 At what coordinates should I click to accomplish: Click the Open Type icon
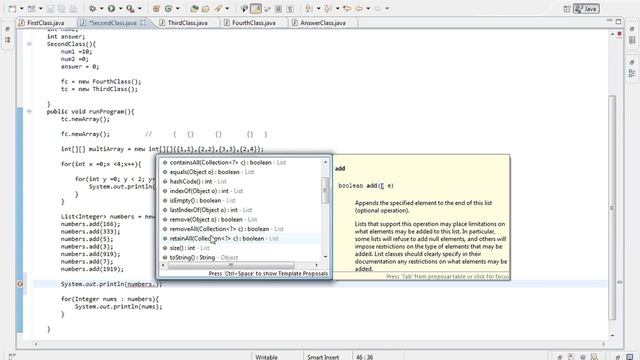click(194, 9)
